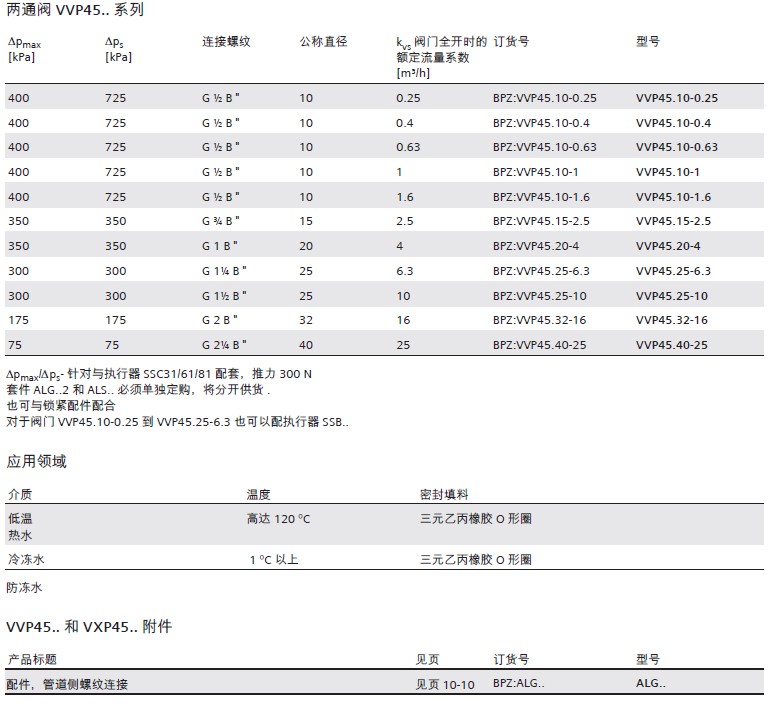Click thread value G 1¼ B
Image resolution: width=774 pixels, height=704 pixels.
224,271
